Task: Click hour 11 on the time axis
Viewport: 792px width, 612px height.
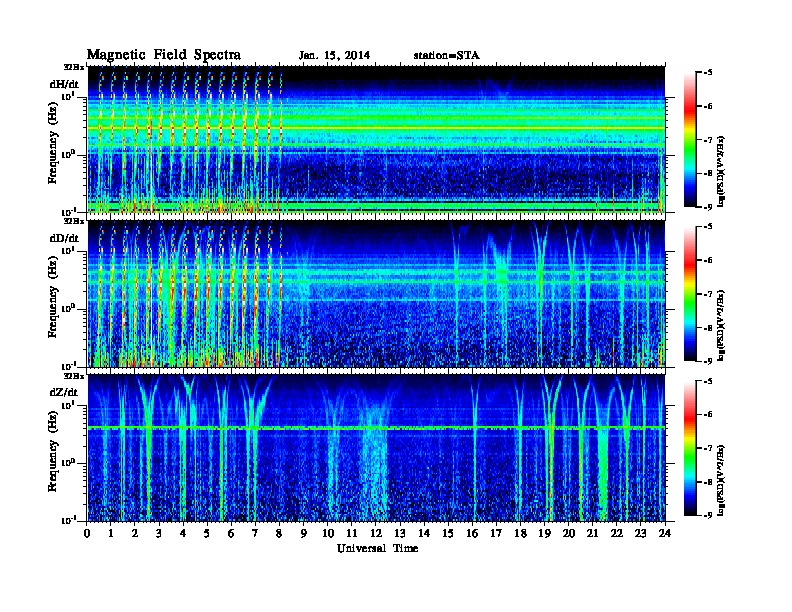Action: [x=352, y=534]
